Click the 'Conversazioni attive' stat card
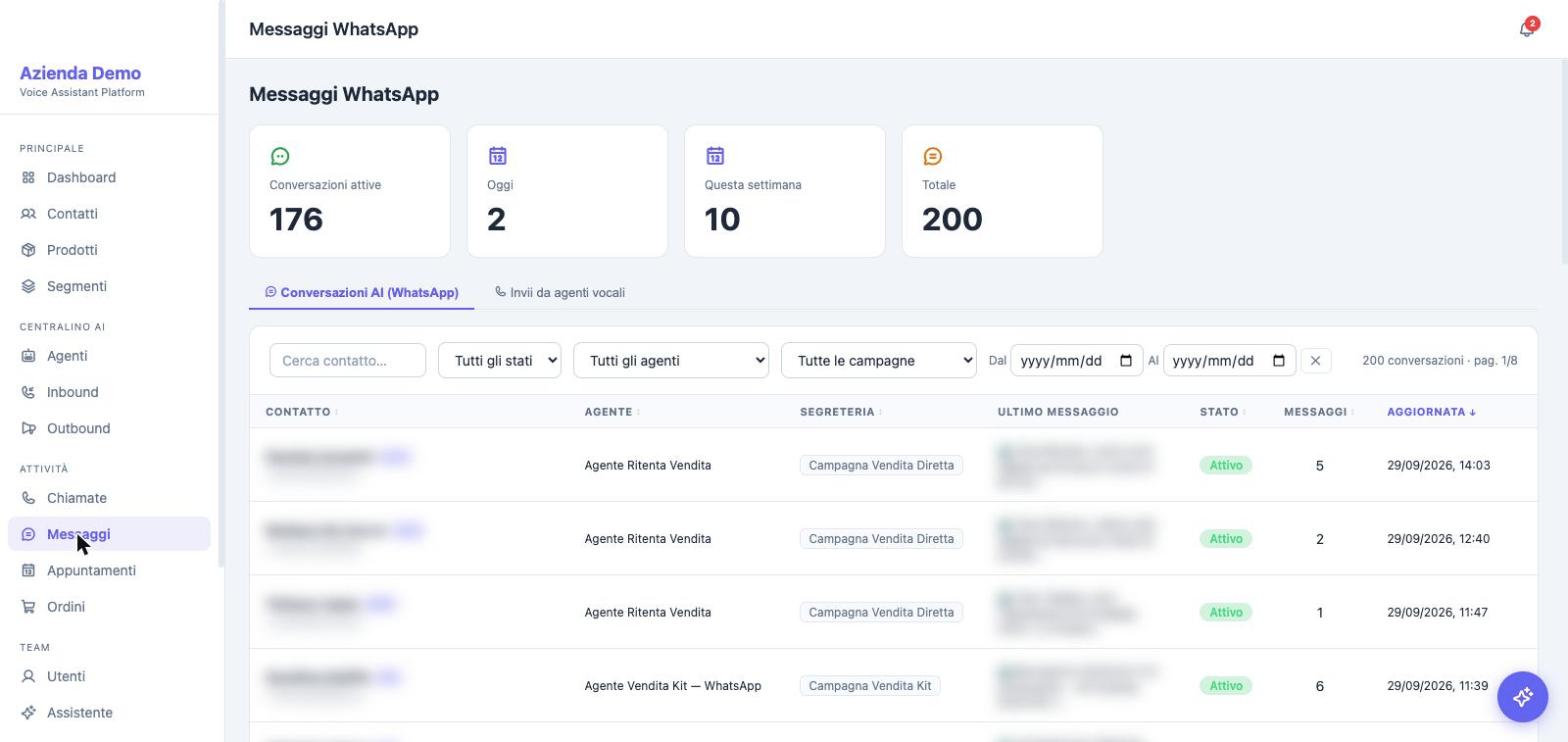The height and width of the screenshot is (742, 1568). tap(349, 191)
